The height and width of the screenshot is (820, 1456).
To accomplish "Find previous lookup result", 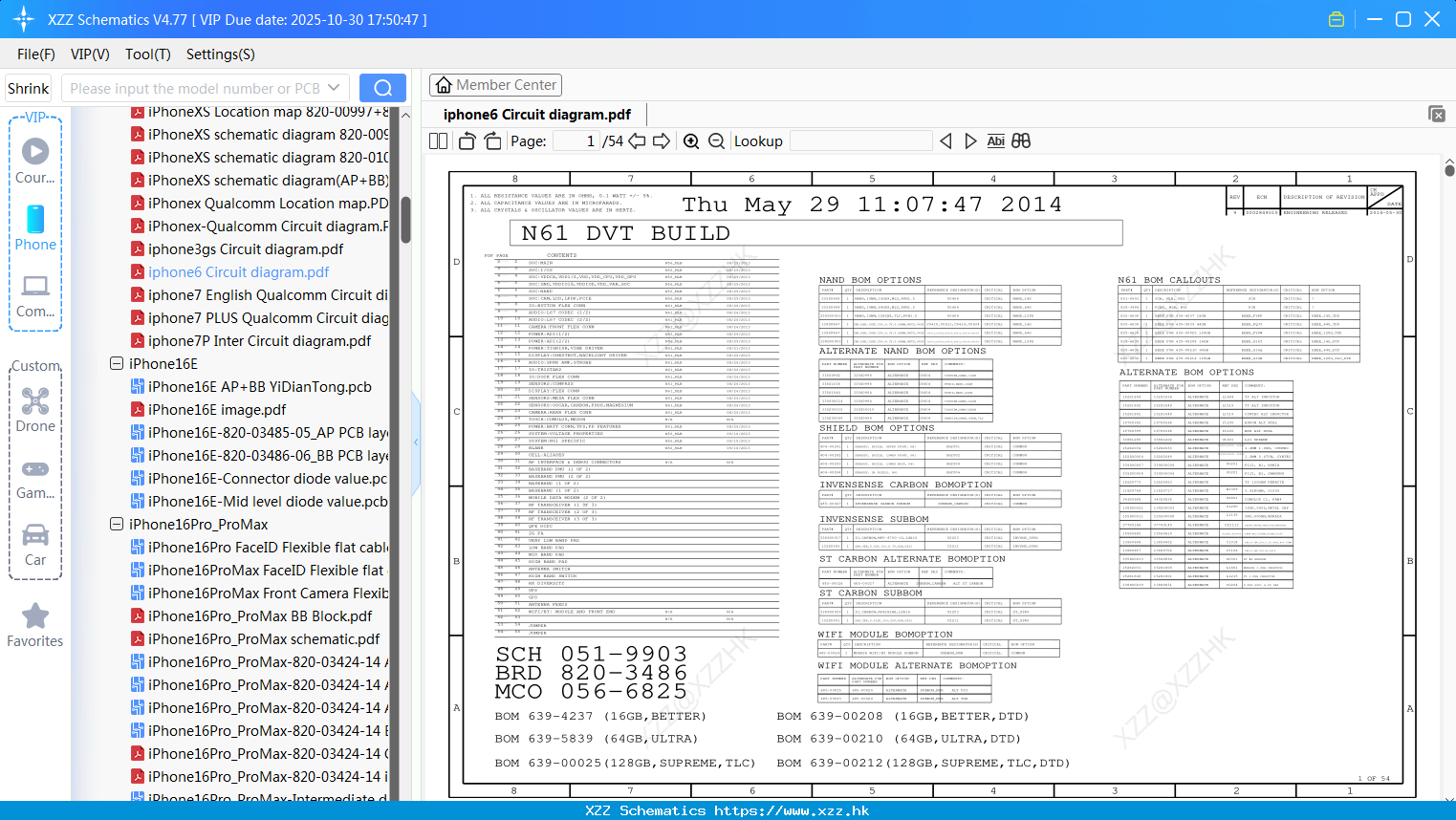I will point(945,140).
